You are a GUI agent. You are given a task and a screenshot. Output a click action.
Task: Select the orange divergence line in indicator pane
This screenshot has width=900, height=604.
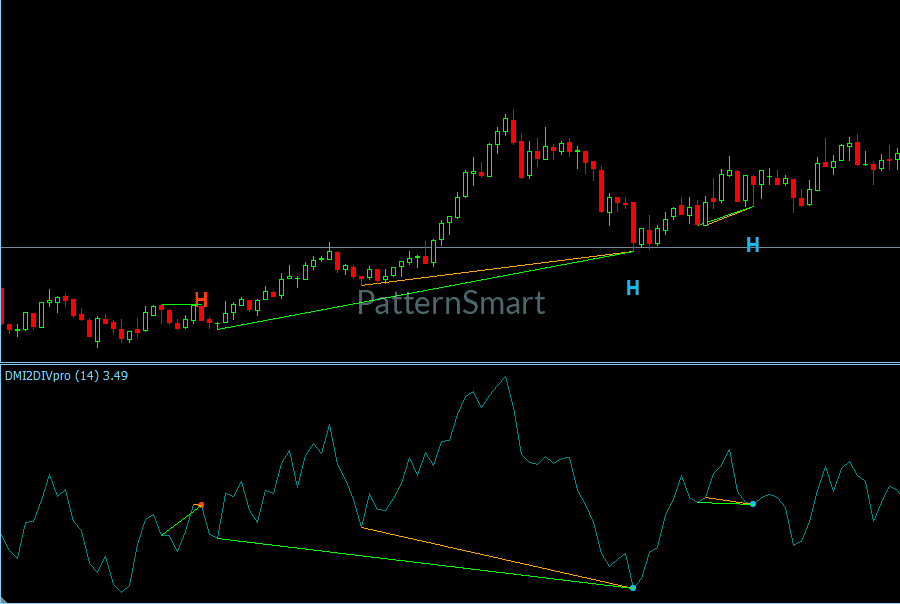pos(497,557)
